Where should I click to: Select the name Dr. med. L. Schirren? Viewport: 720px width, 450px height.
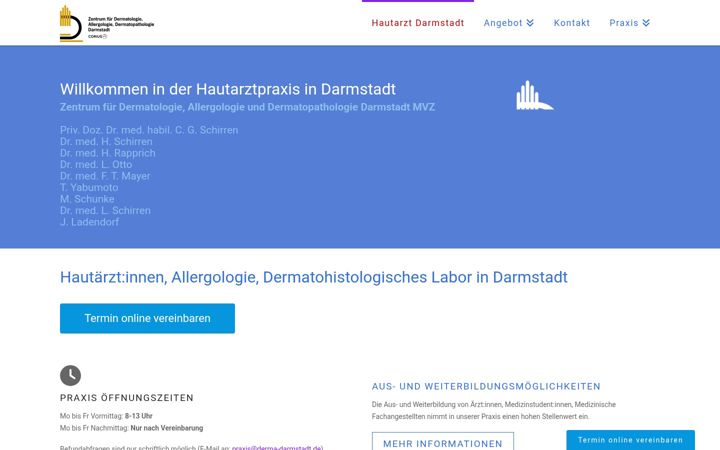click(x=105, y=210)
